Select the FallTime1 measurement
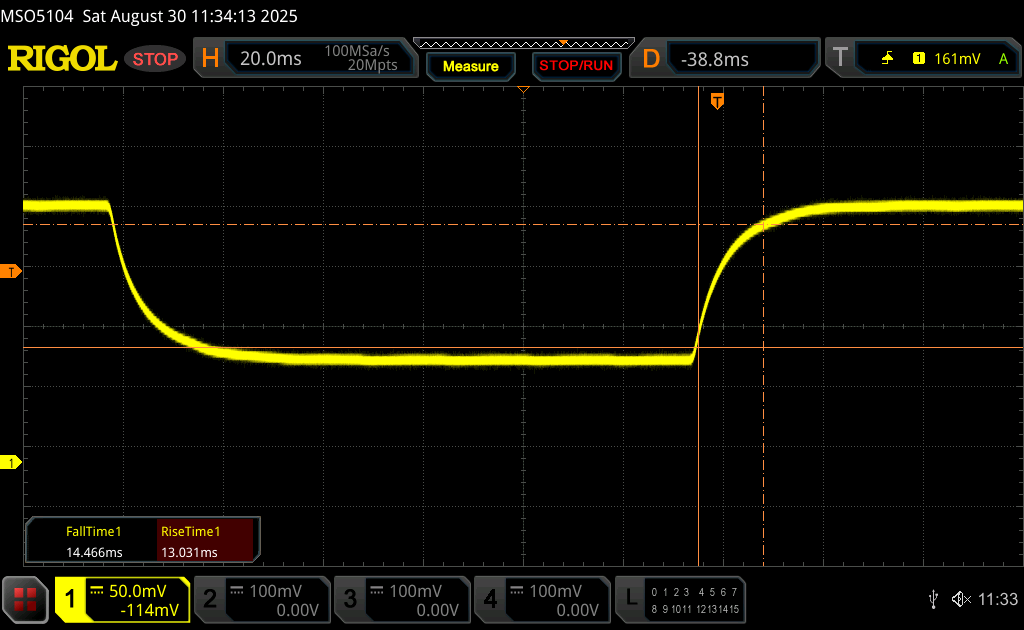The image size is (1024, 630). pyautogui.click(x=93, y=531)
